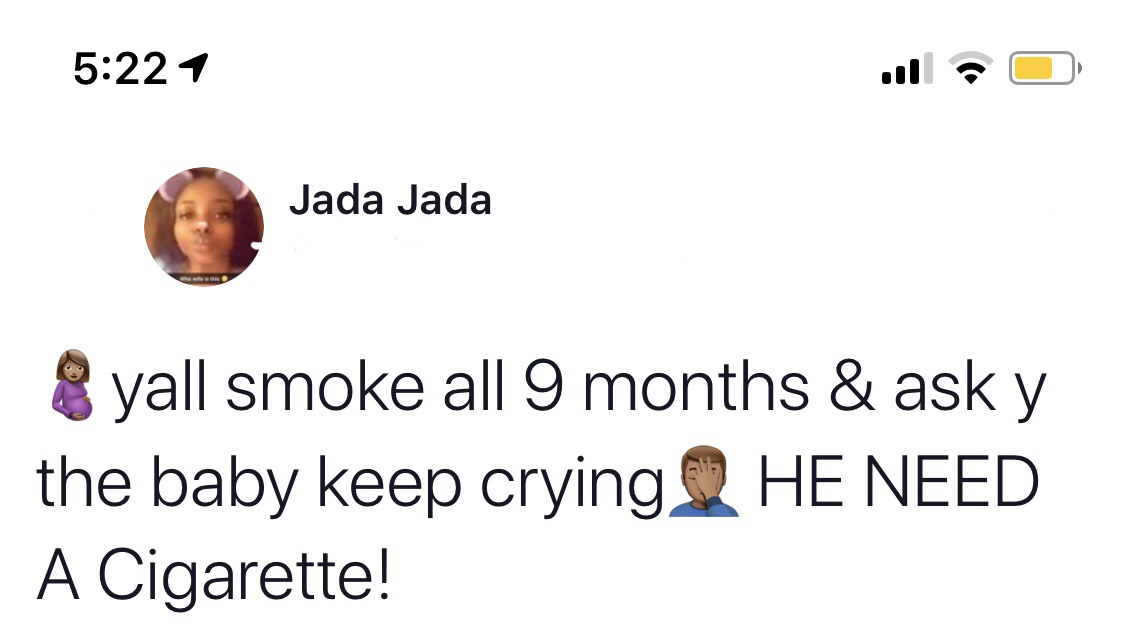
Task: Click the name Jada Jada
Action: pyautogui.click(x=391, y=200)
